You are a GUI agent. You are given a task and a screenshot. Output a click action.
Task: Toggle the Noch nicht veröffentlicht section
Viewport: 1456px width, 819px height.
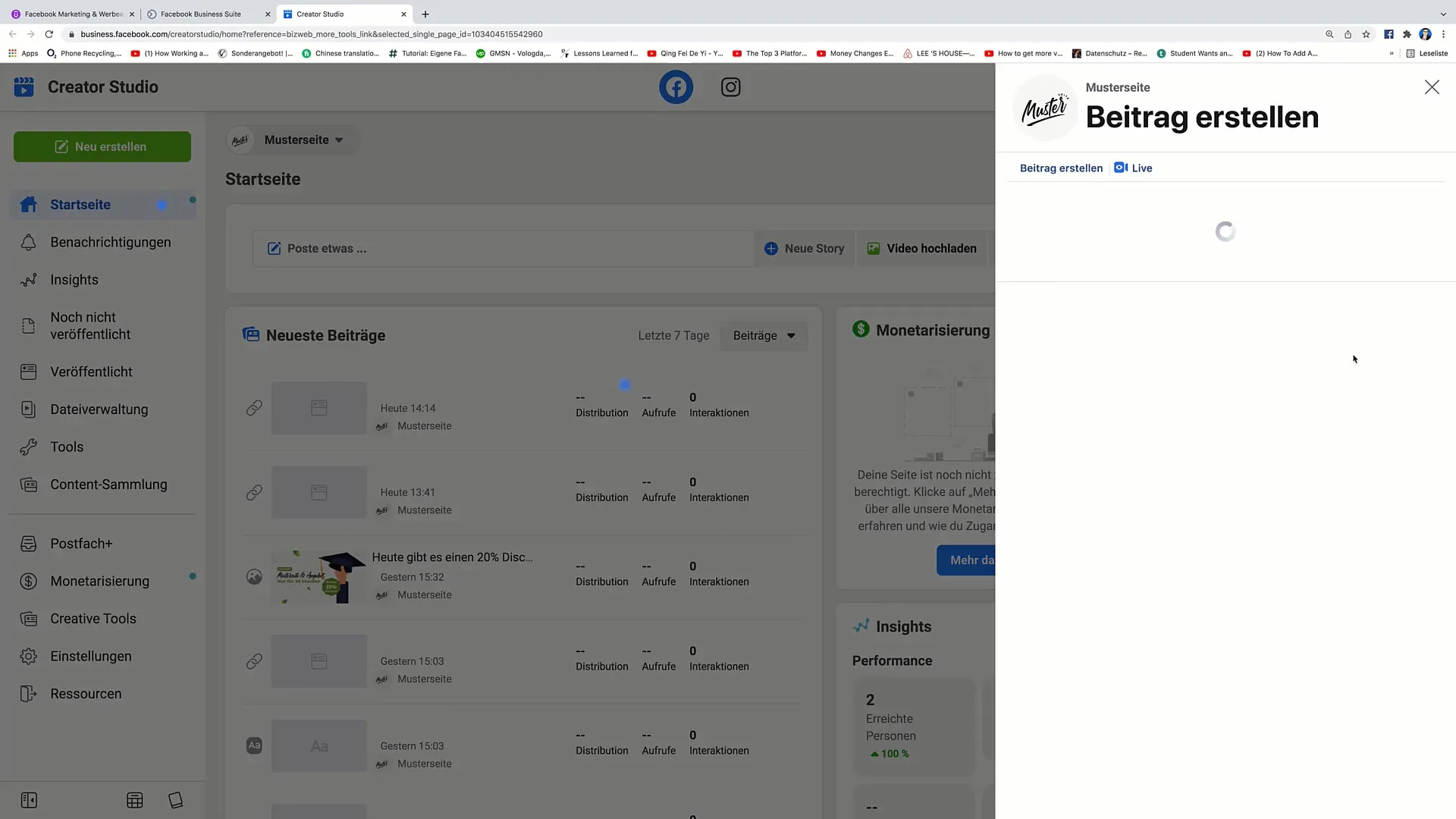click(100, 325)
